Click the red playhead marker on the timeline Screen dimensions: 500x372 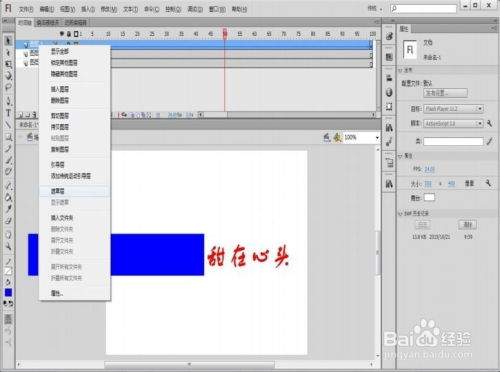[x=225, y=33]
